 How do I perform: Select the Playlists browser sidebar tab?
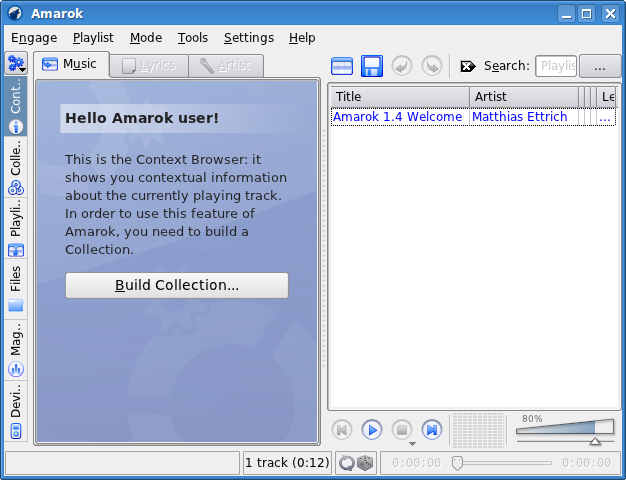tap(16, 228)
